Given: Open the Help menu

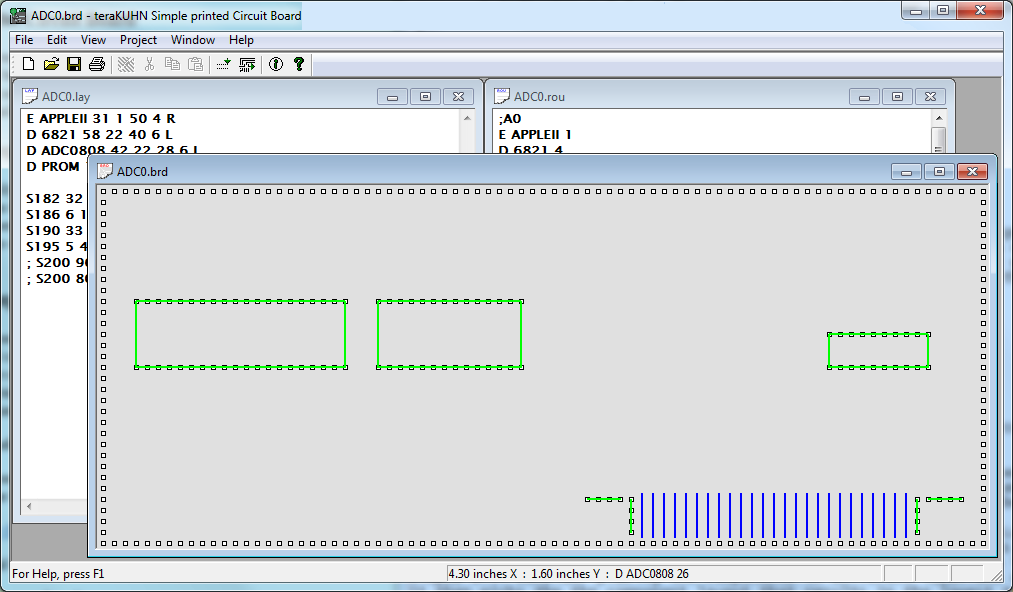Looking at the screenshot, I should (241, 40).
